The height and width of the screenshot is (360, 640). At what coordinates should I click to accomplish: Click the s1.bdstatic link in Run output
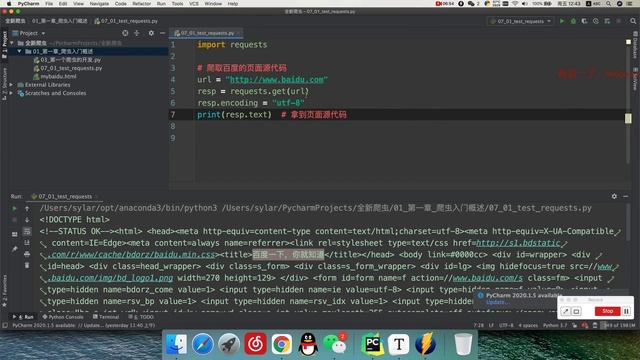(518, 243)
